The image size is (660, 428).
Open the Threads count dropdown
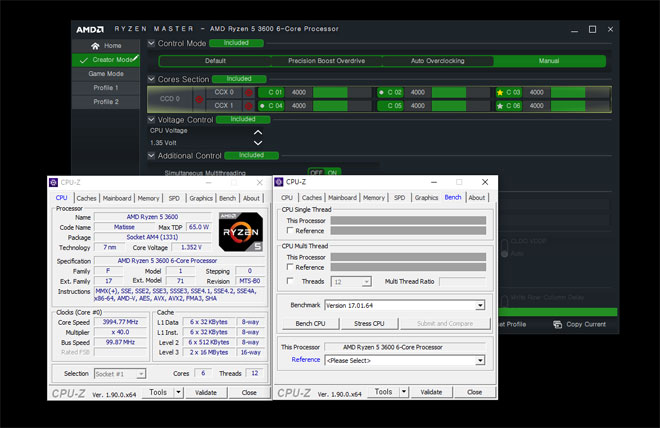pyautogui.click(x=367, y=282)
